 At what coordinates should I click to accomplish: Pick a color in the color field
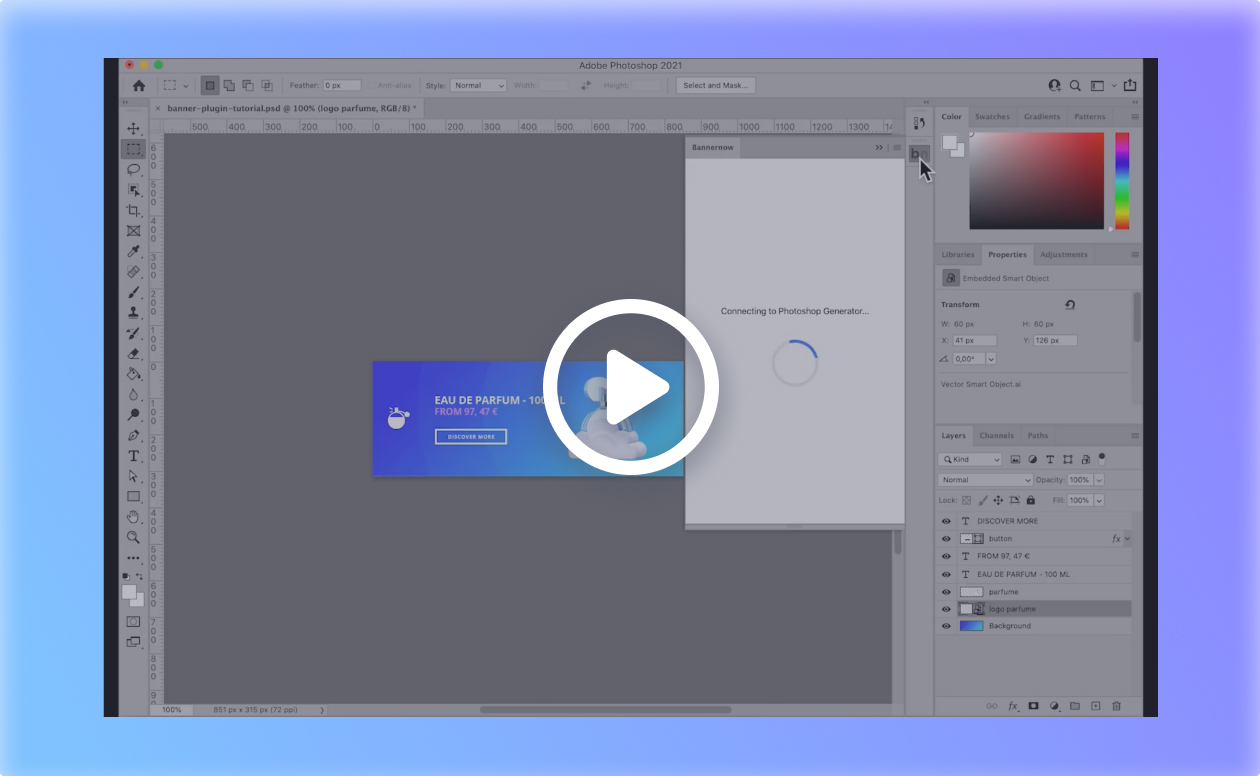[x=1036, y=180]
